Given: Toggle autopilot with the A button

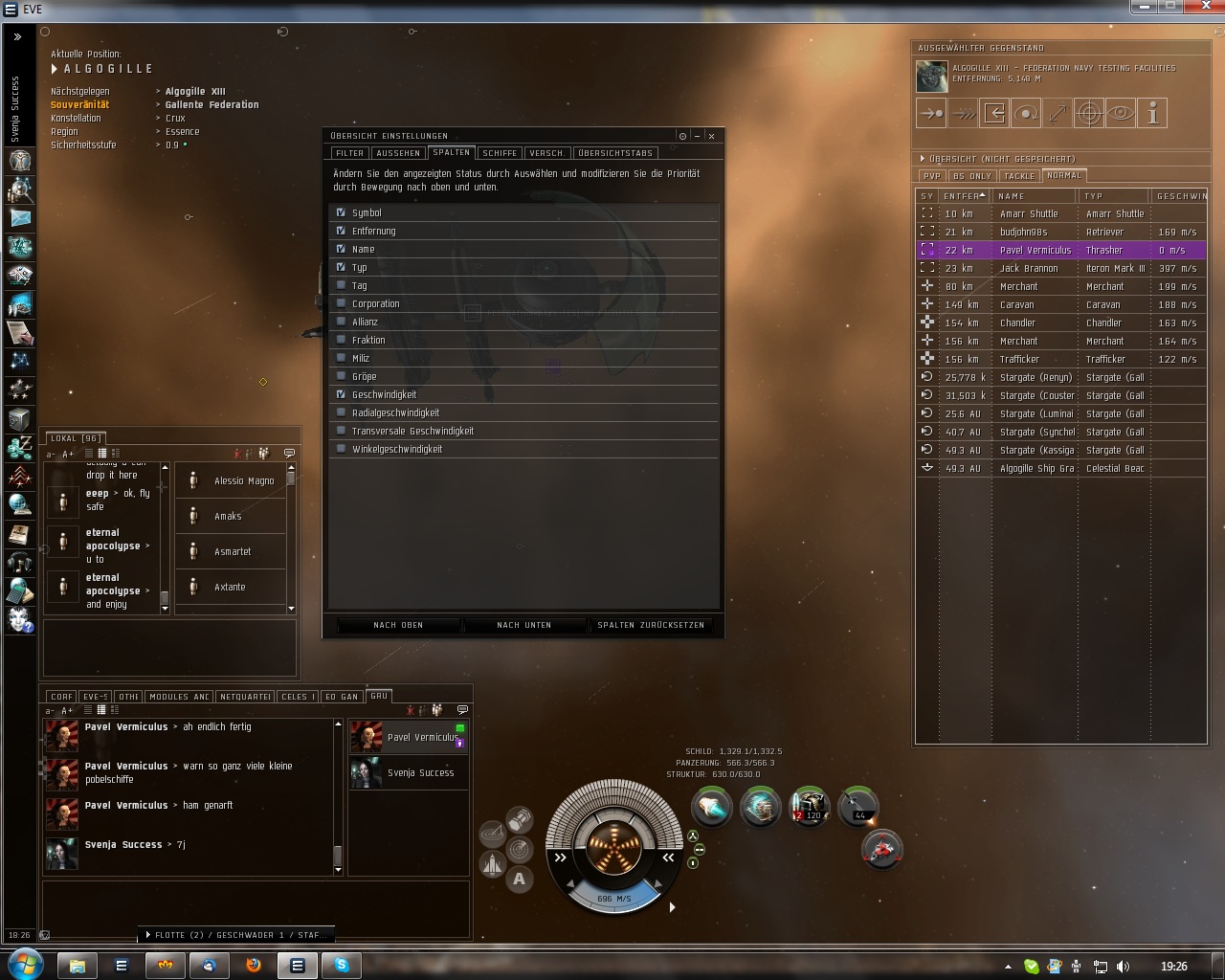Looking at the screenshot, I should pyautogui.click(x=519, y=879).
